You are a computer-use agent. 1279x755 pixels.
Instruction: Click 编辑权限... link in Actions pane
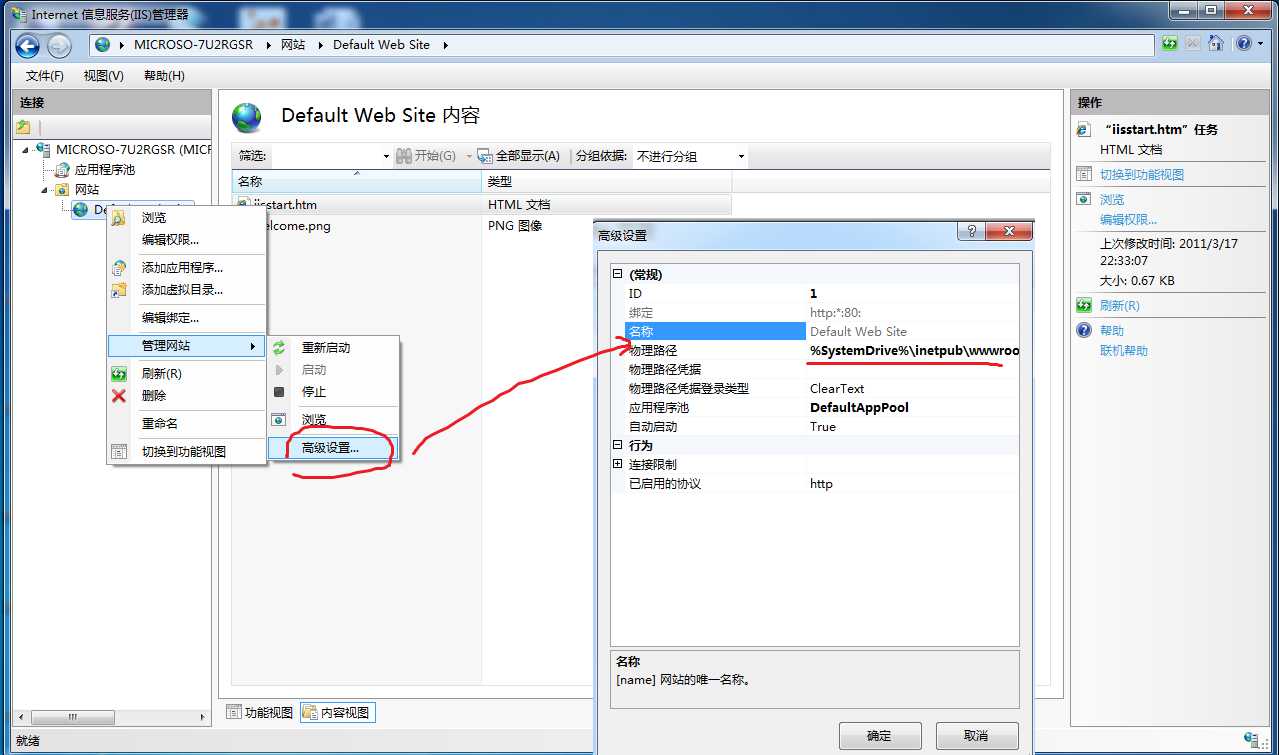1128,220
